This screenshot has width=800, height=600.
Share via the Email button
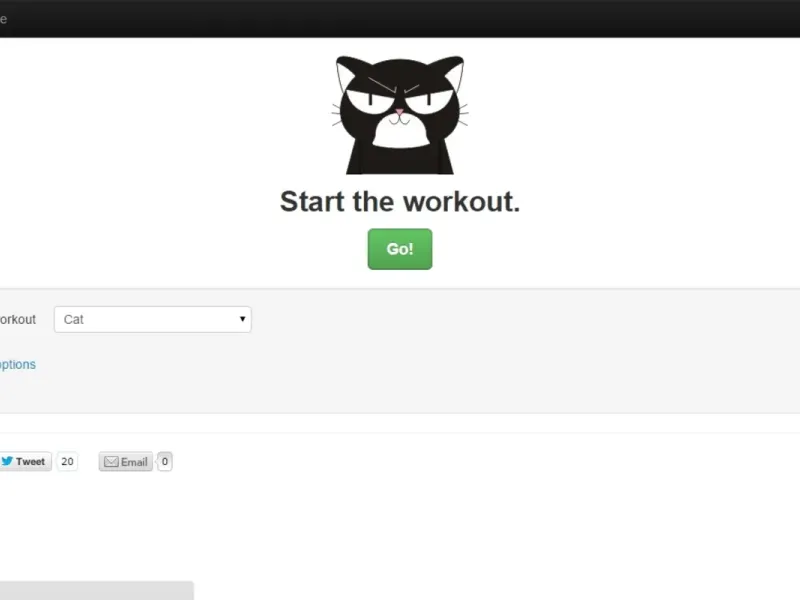(126, 462)
